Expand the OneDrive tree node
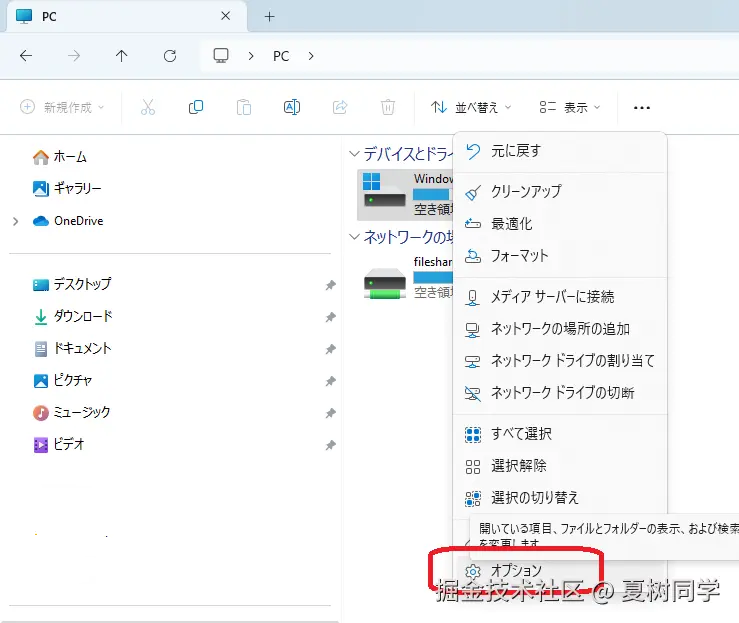Screen dimensions: 739x623 [16, 221]
